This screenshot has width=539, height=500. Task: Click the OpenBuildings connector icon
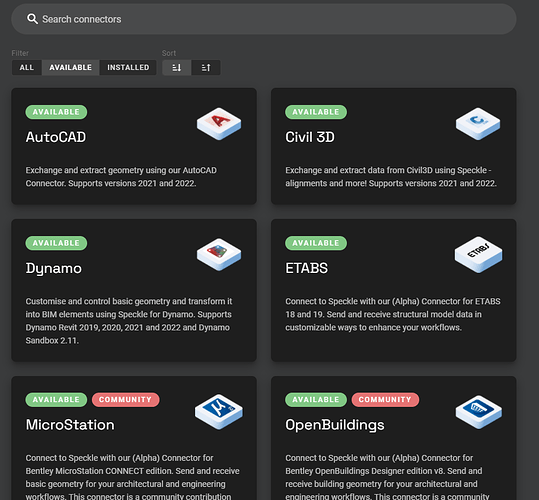[x=478, y=412]
